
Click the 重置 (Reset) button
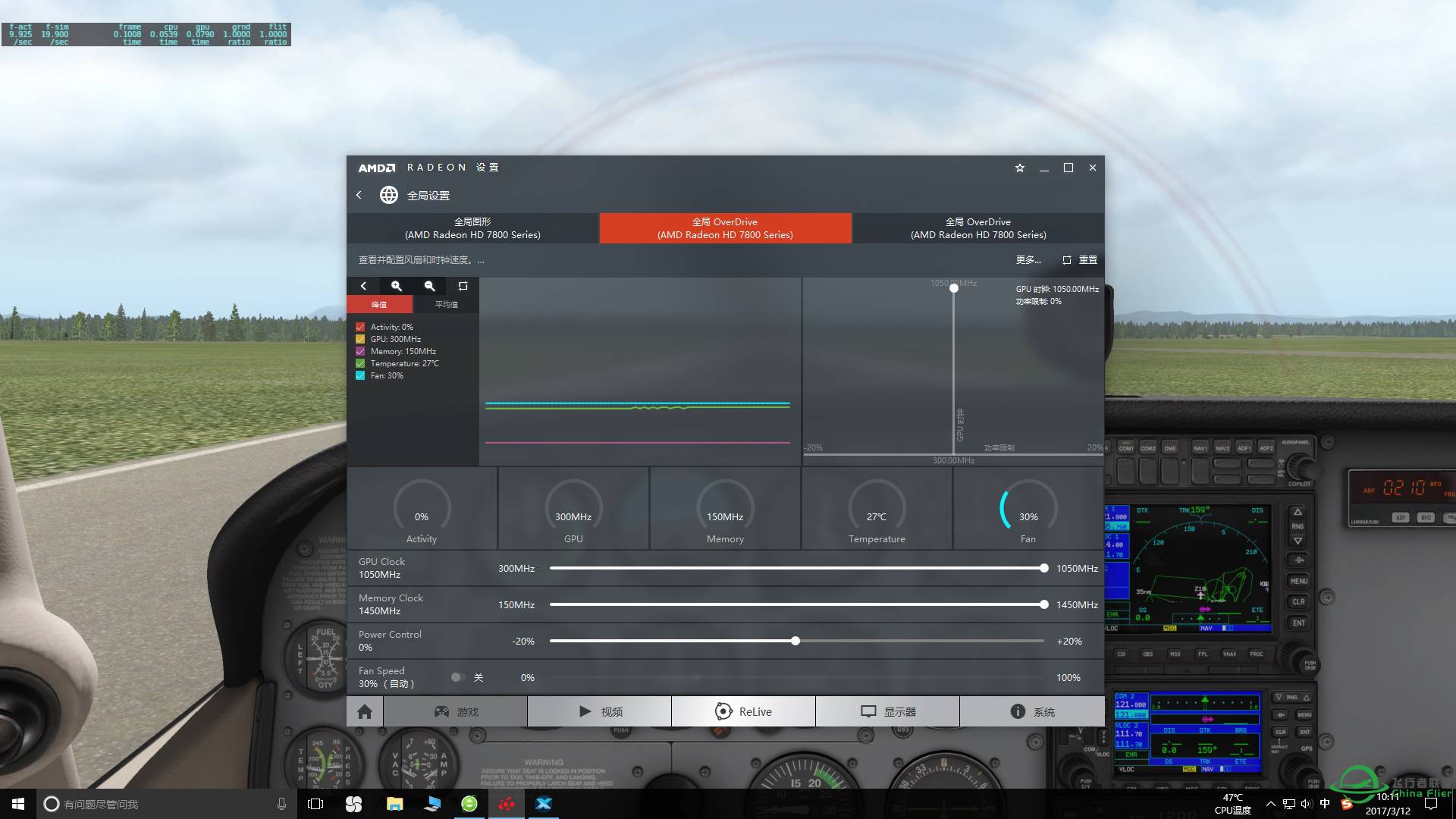pos(1080,259)
